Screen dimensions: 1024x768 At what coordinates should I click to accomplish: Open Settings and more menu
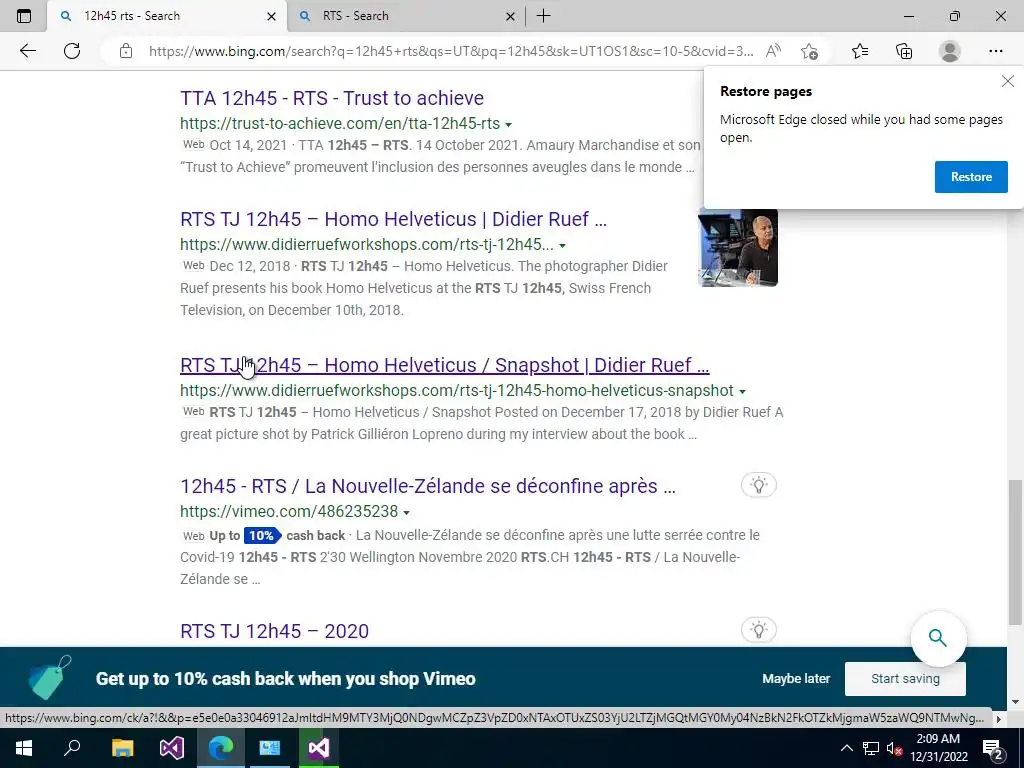click(x=995, y=51)
